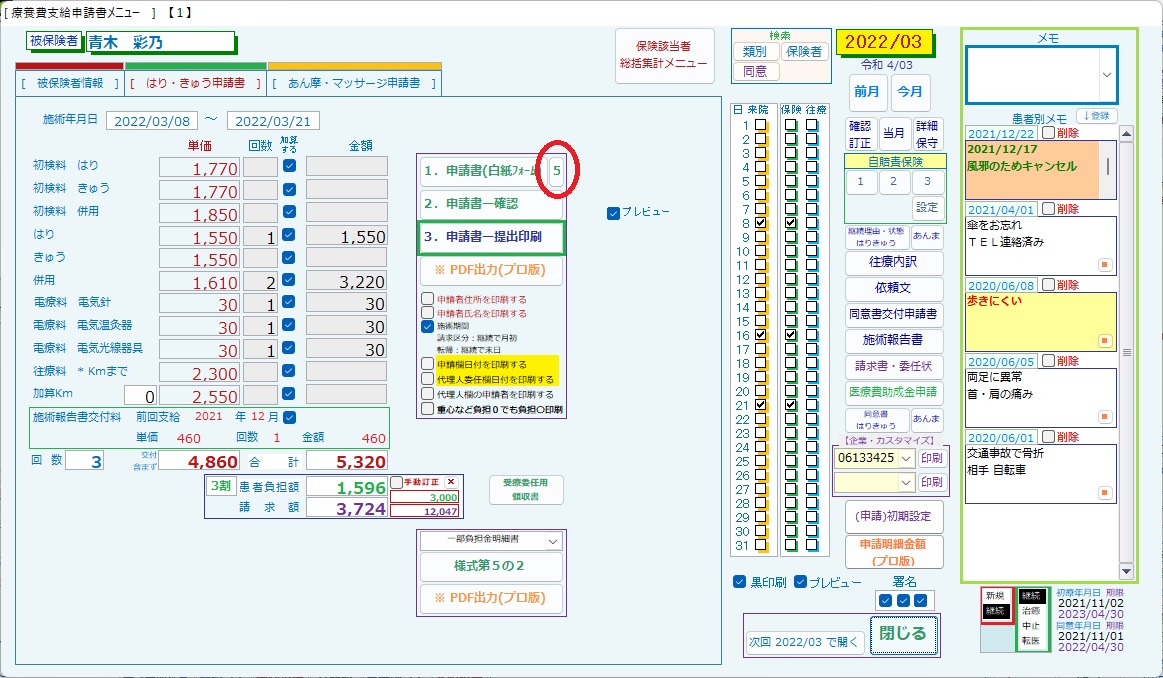Click the orange icon in 両足に異常 memo
1163x678 pixels.
pos(1104,417)
